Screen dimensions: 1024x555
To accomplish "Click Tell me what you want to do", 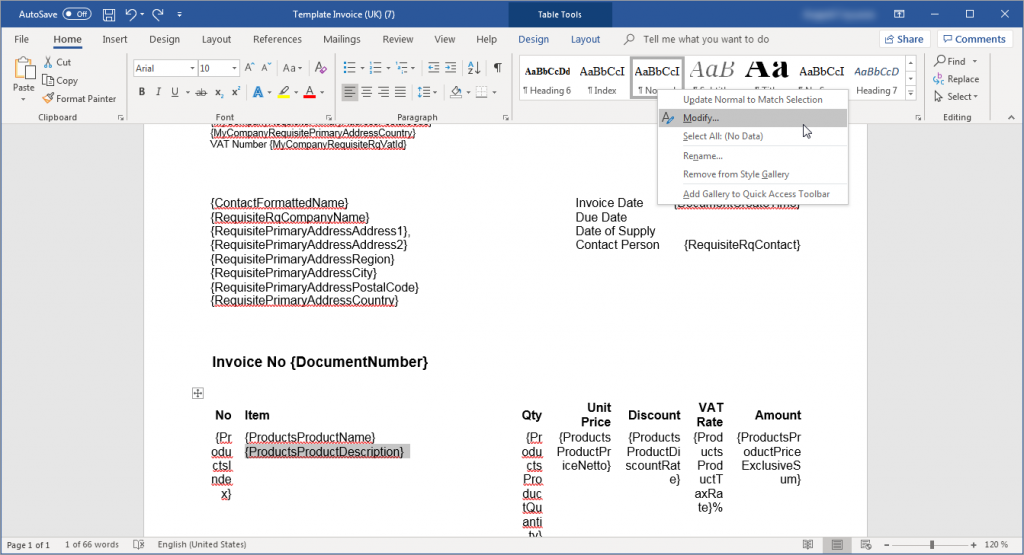I will (x=705, y=39).
